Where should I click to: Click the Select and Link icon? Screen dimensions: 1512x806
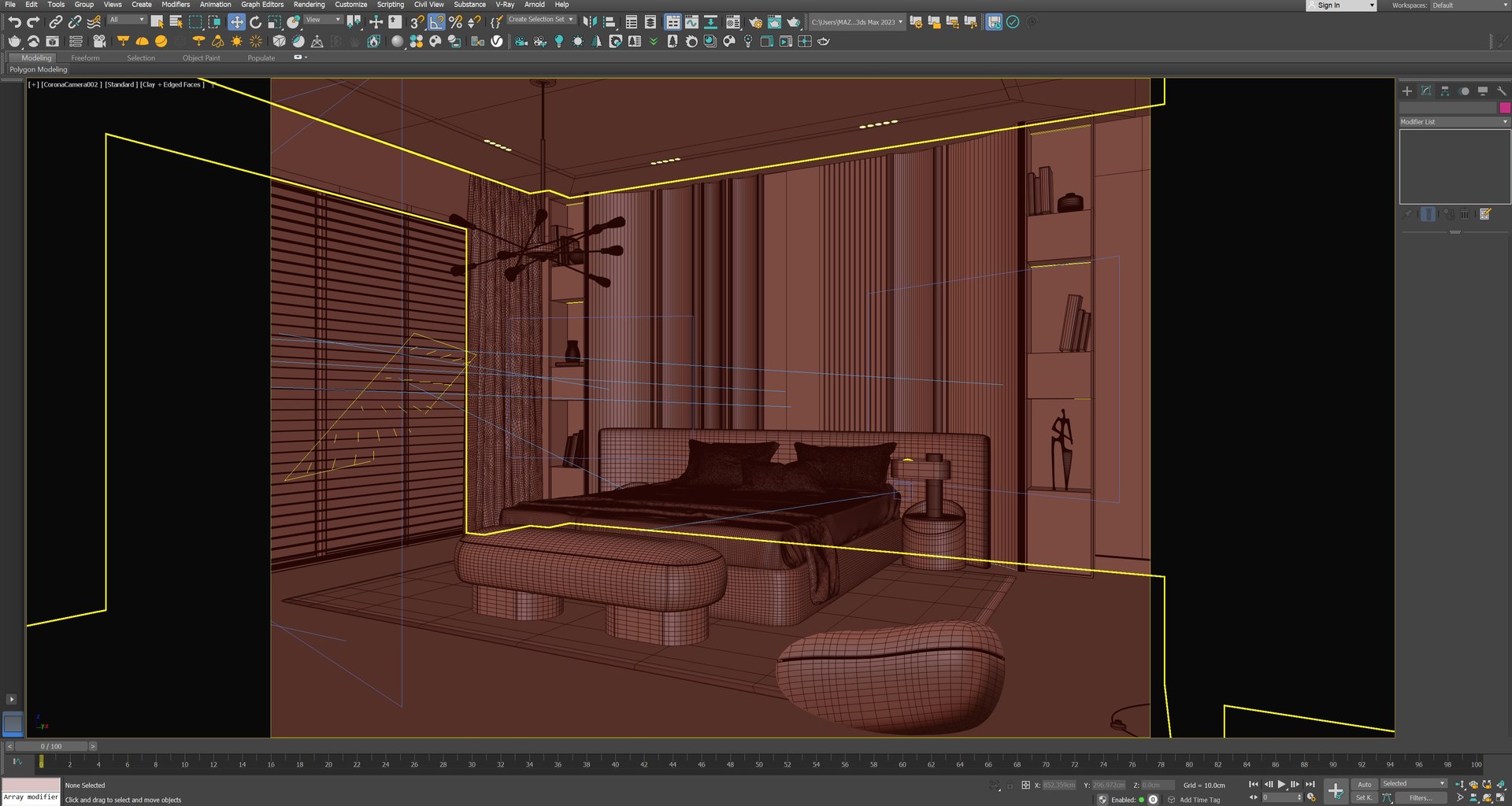55,22
